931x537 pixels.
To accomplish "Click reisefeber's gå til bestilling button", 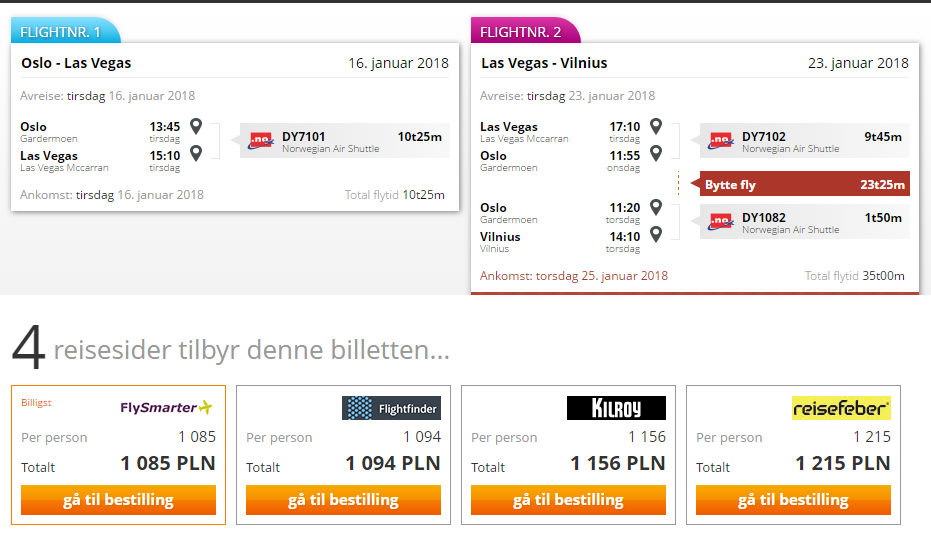I will pos(793,500).
